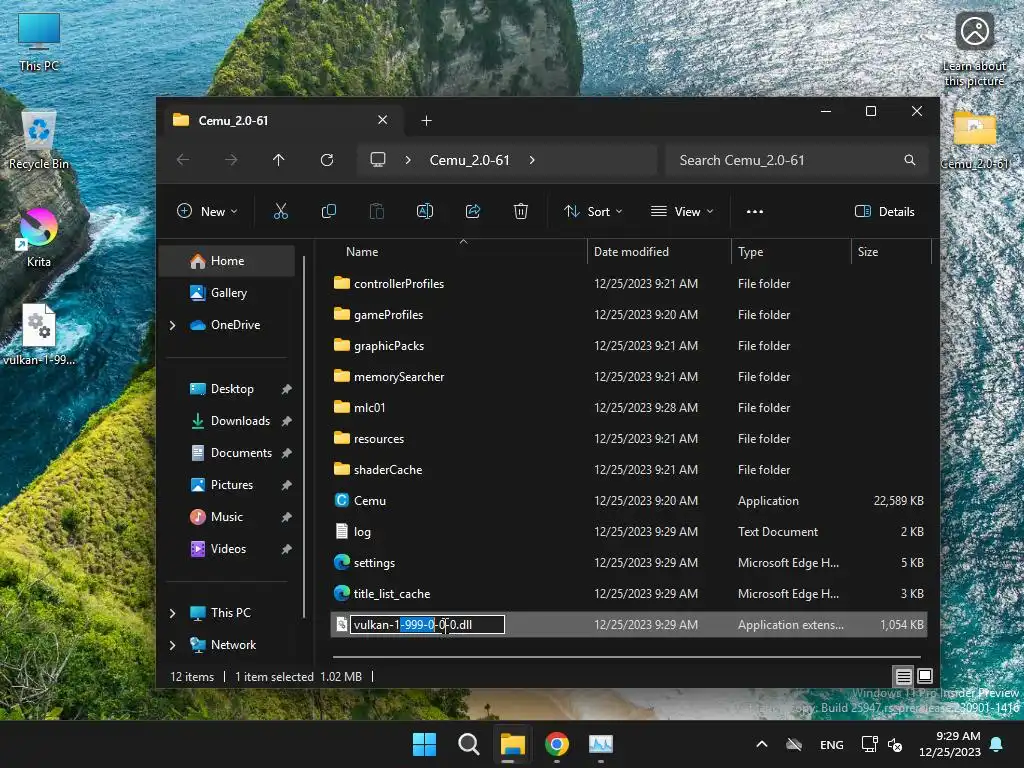1024x768 pixels.
Task: Click Learn about this picture icon
Action: coord(975,50)
